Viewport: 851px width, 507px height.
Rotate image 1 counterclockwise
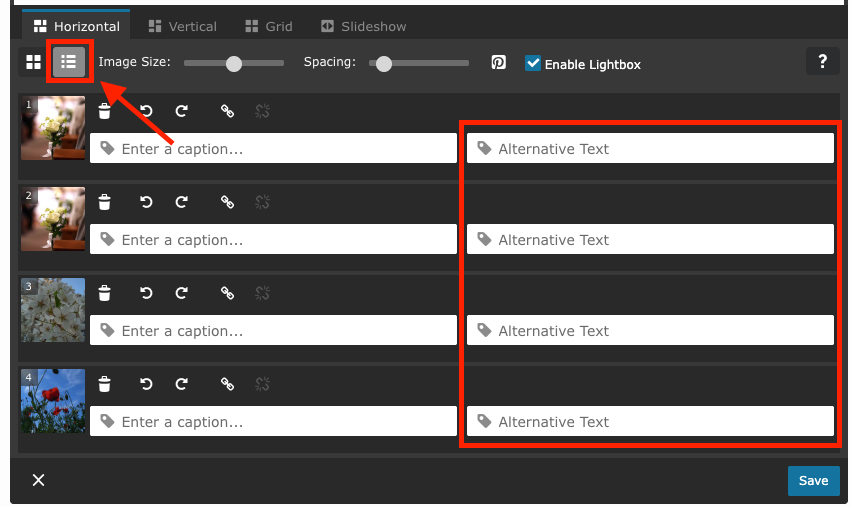[146, 111]
